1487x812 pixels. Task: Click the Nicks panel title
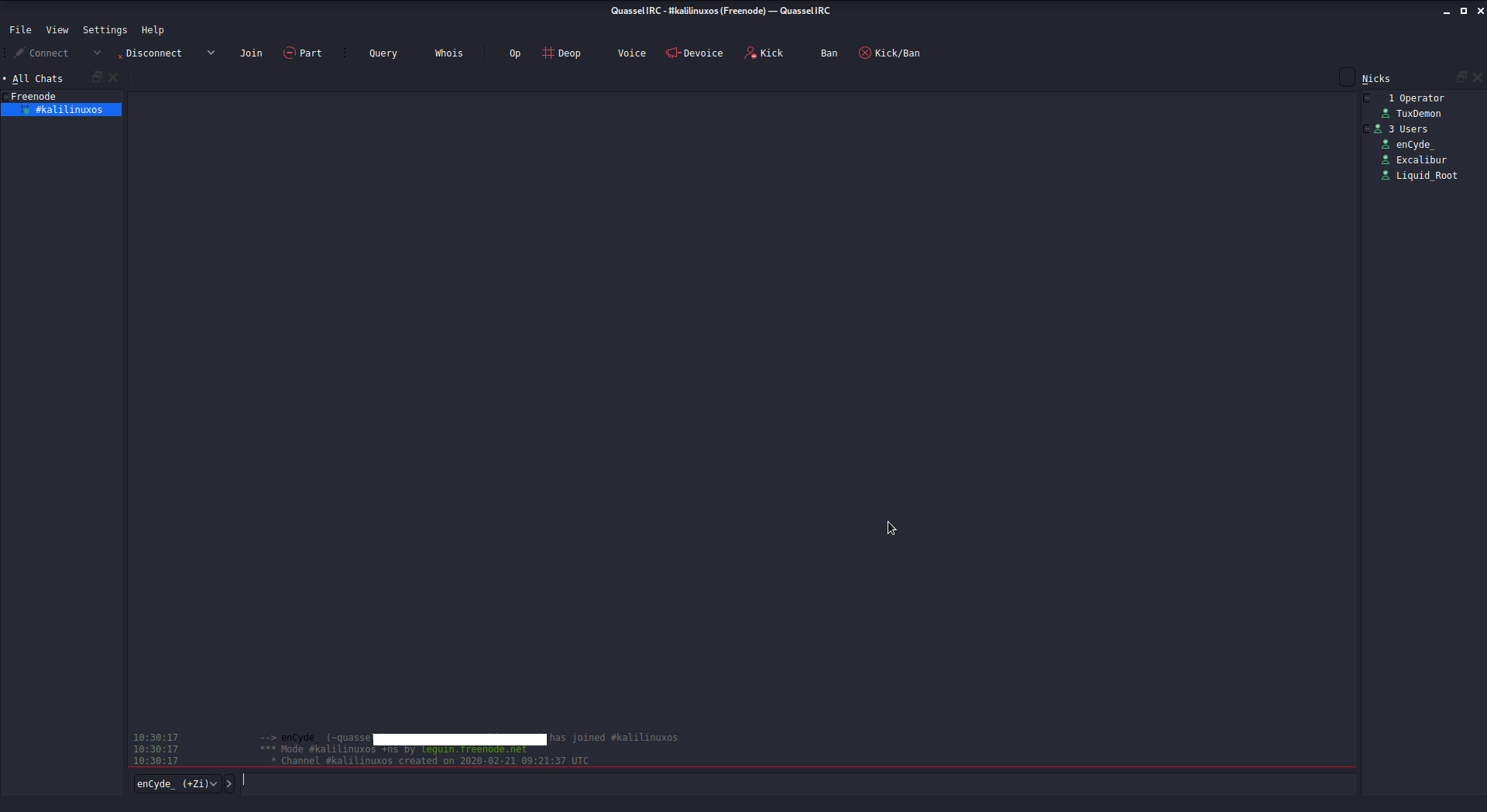(x=1375, y=79)
